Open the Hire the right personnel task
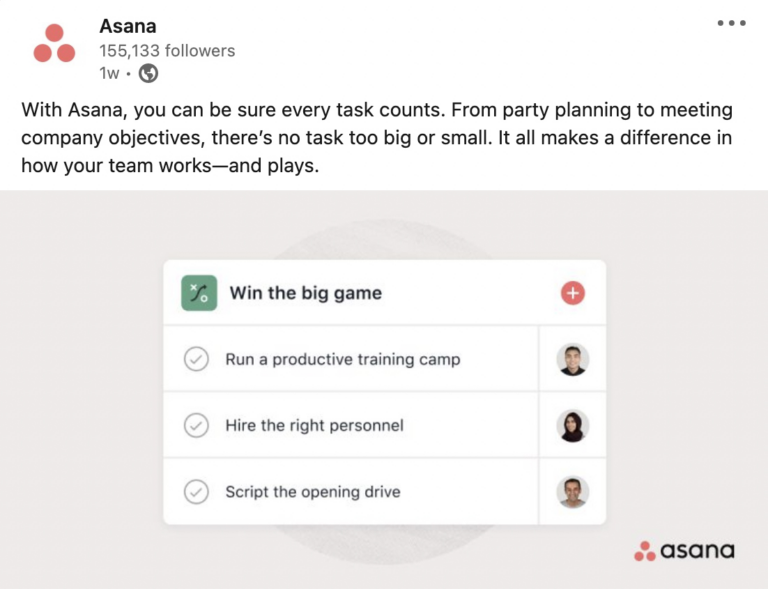The width and height of the screenshot is (768, 589). [x=314, y=426]
